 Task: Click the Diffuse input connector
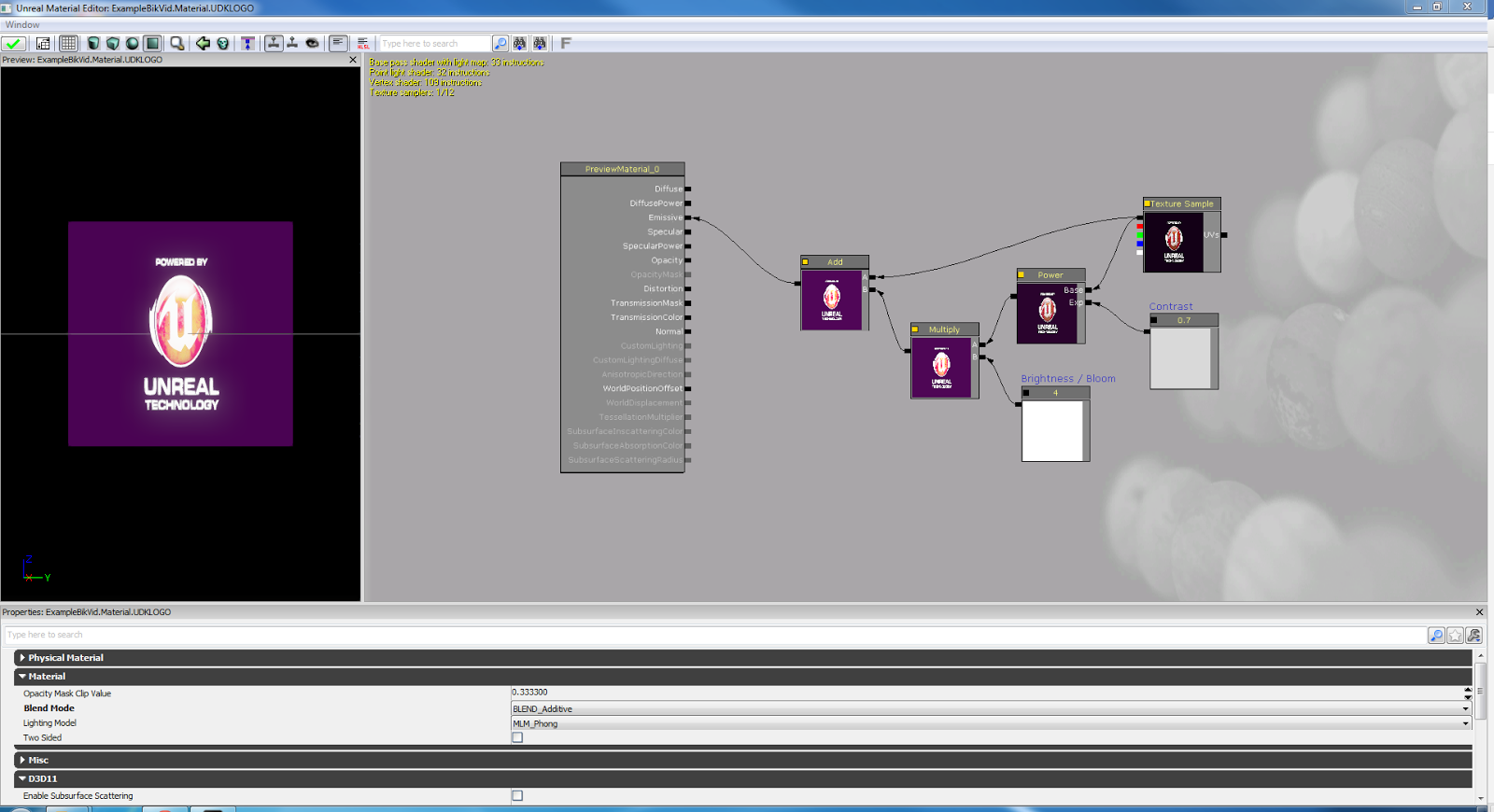[x=688, y=189]
